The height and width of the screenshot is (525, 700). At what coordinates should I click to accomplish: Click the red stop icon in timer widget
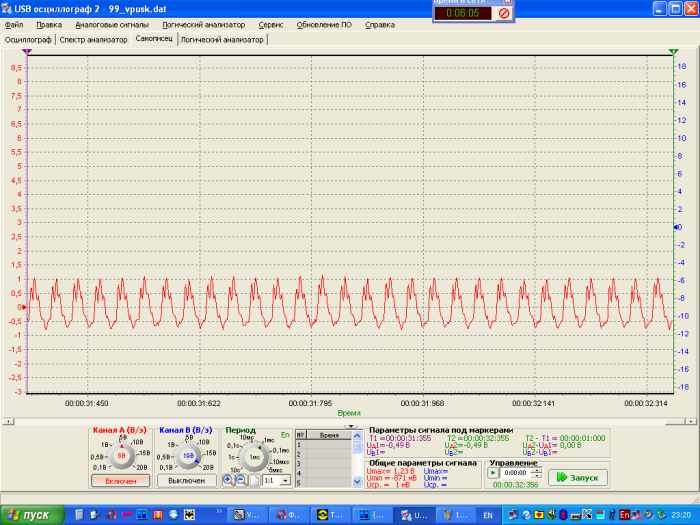click(x=504, y=13)
